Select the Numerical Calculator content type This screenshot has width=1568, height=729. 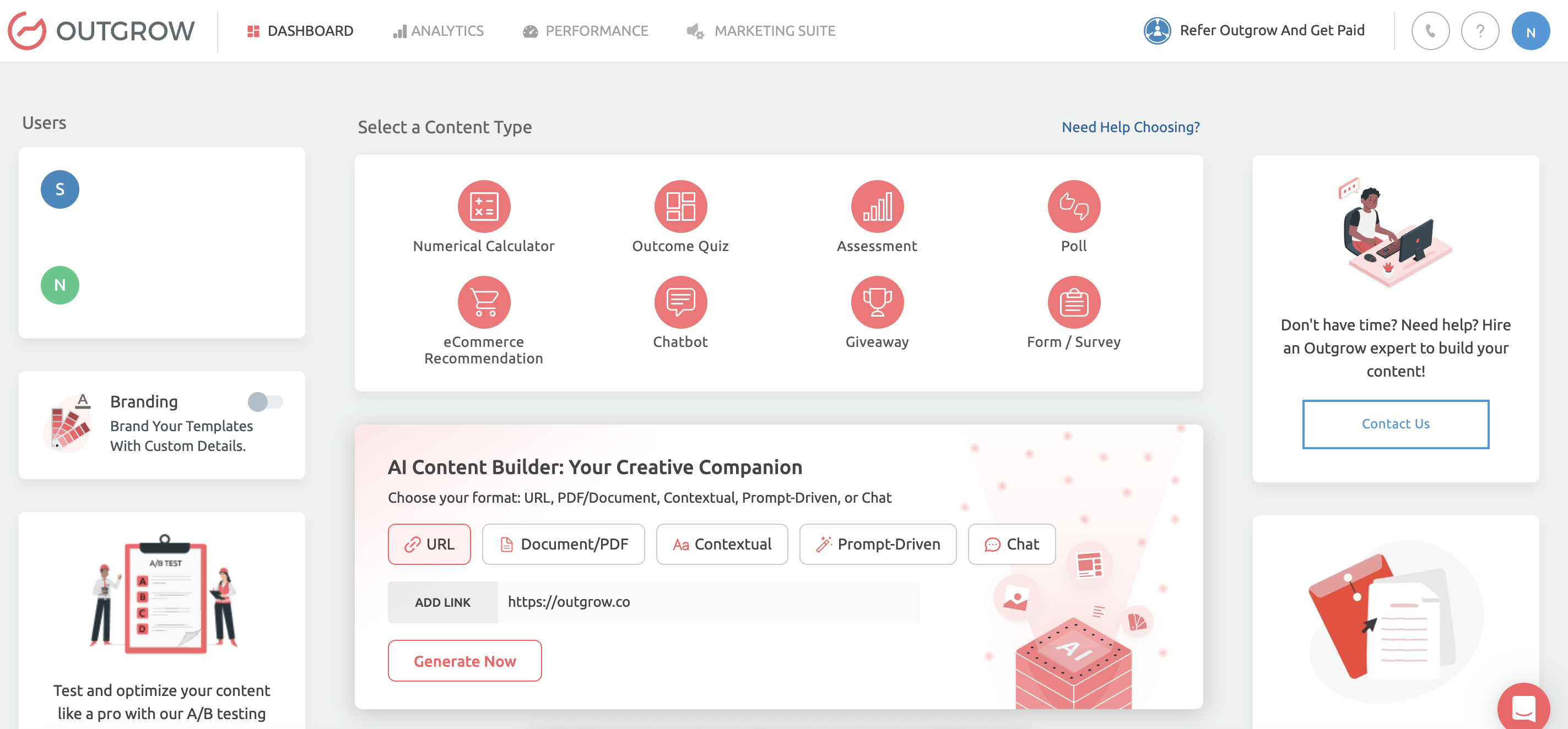[484, 206]
